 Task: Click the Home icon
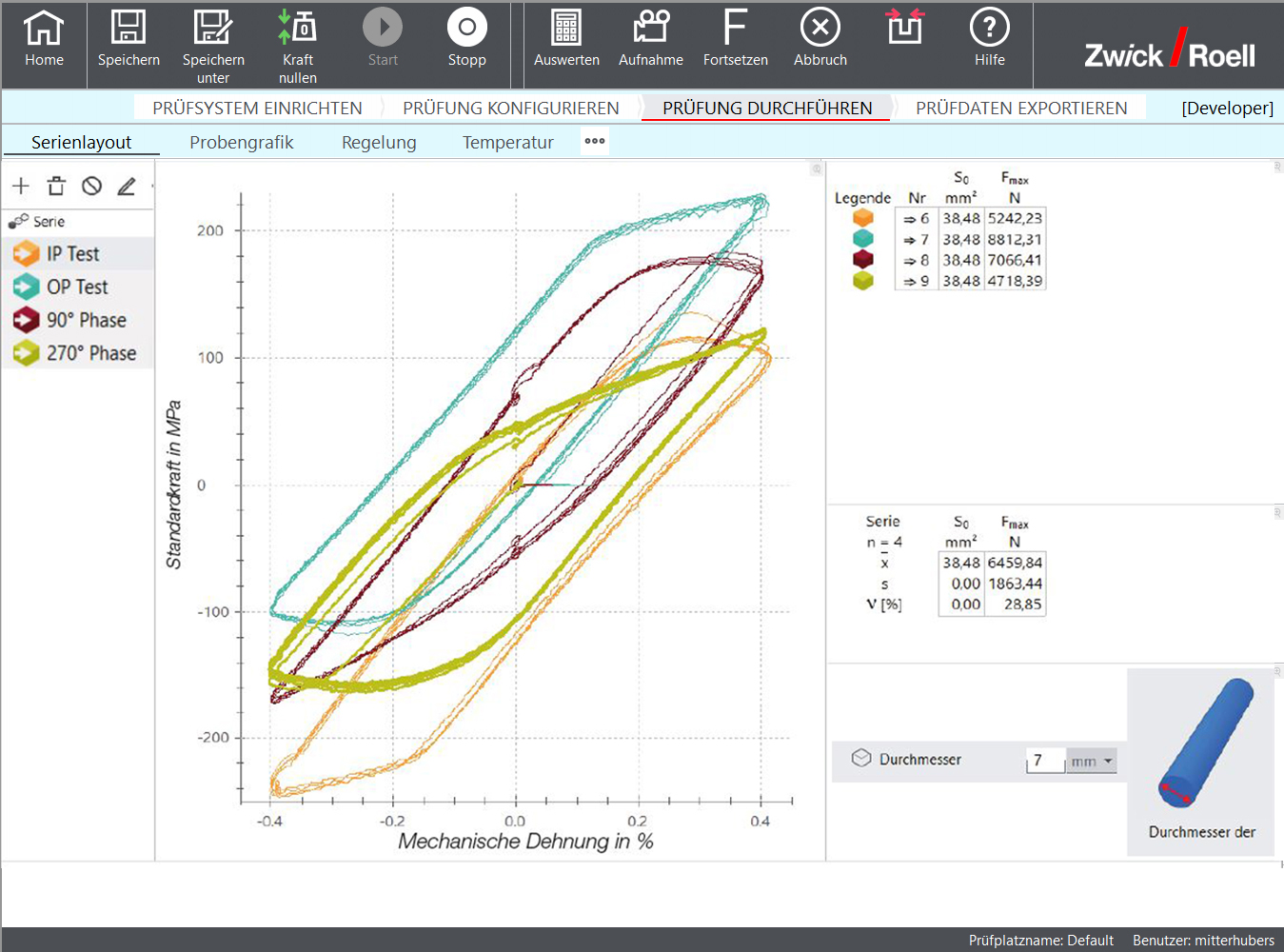pyautogui.click(x=44, y=29)
